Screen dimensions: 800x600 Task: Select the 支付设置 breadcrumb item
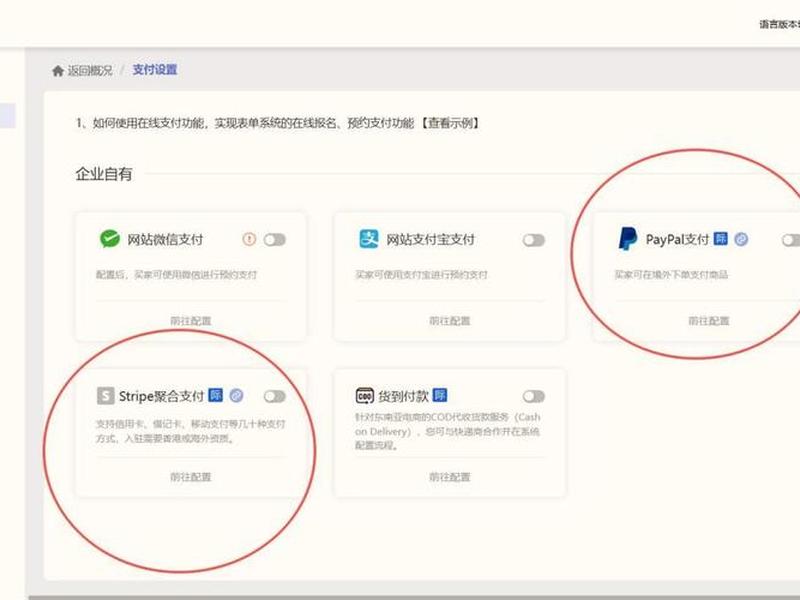pyautogui.click(x=155, y=70)
